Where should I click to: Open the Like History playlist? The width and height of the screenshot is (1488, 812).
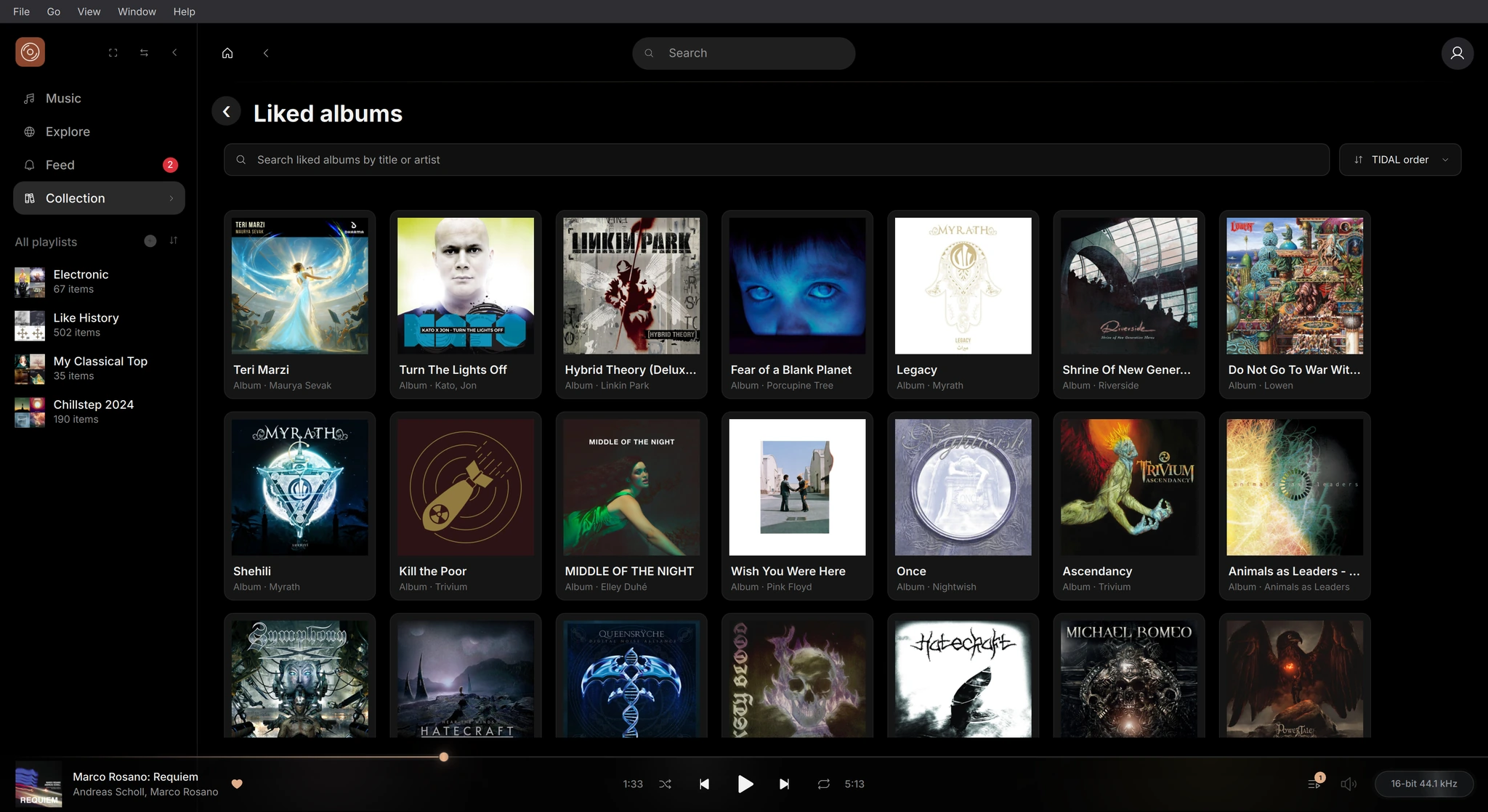99,325
